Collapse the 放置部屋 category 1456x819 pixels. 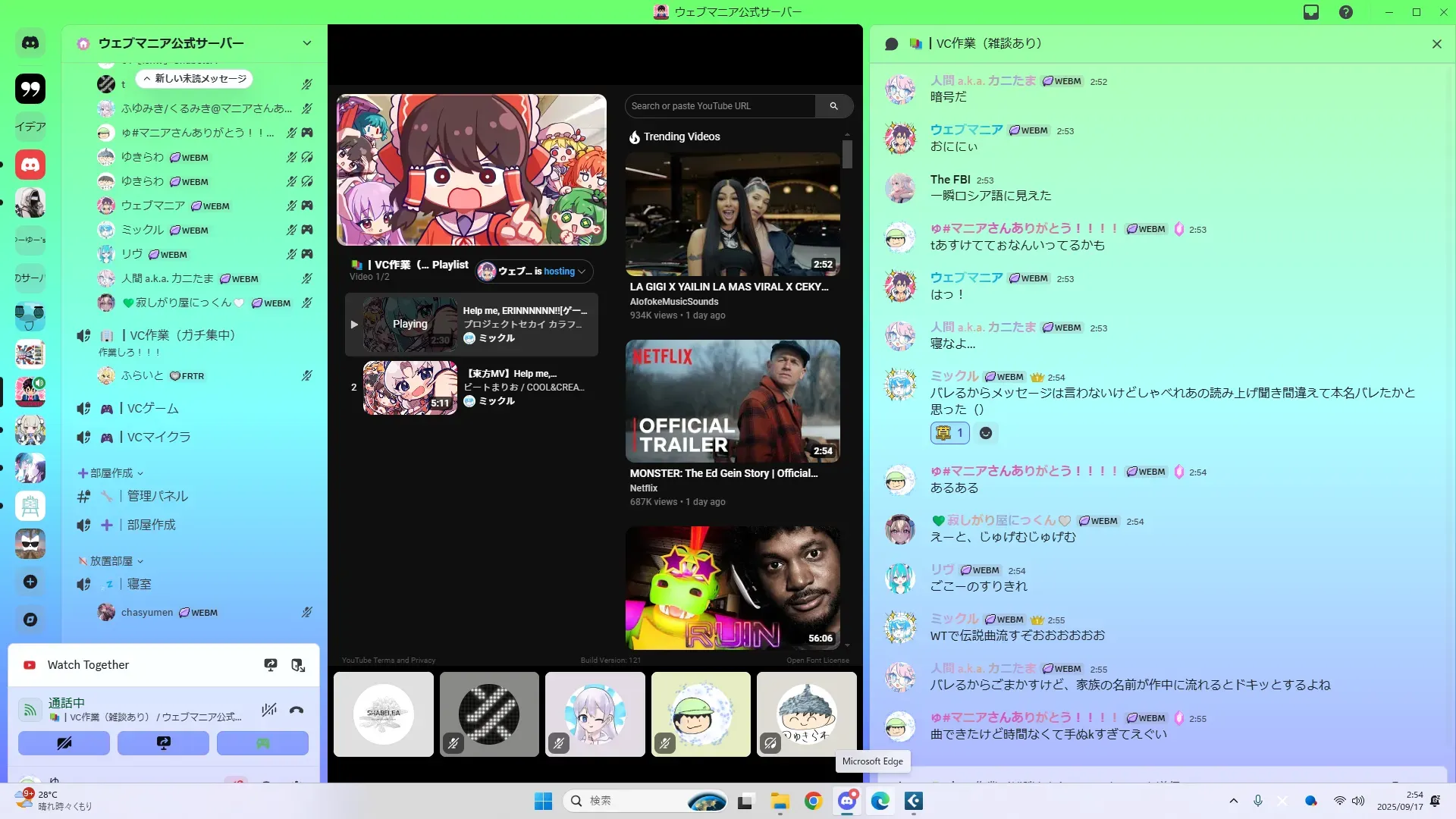111,561
